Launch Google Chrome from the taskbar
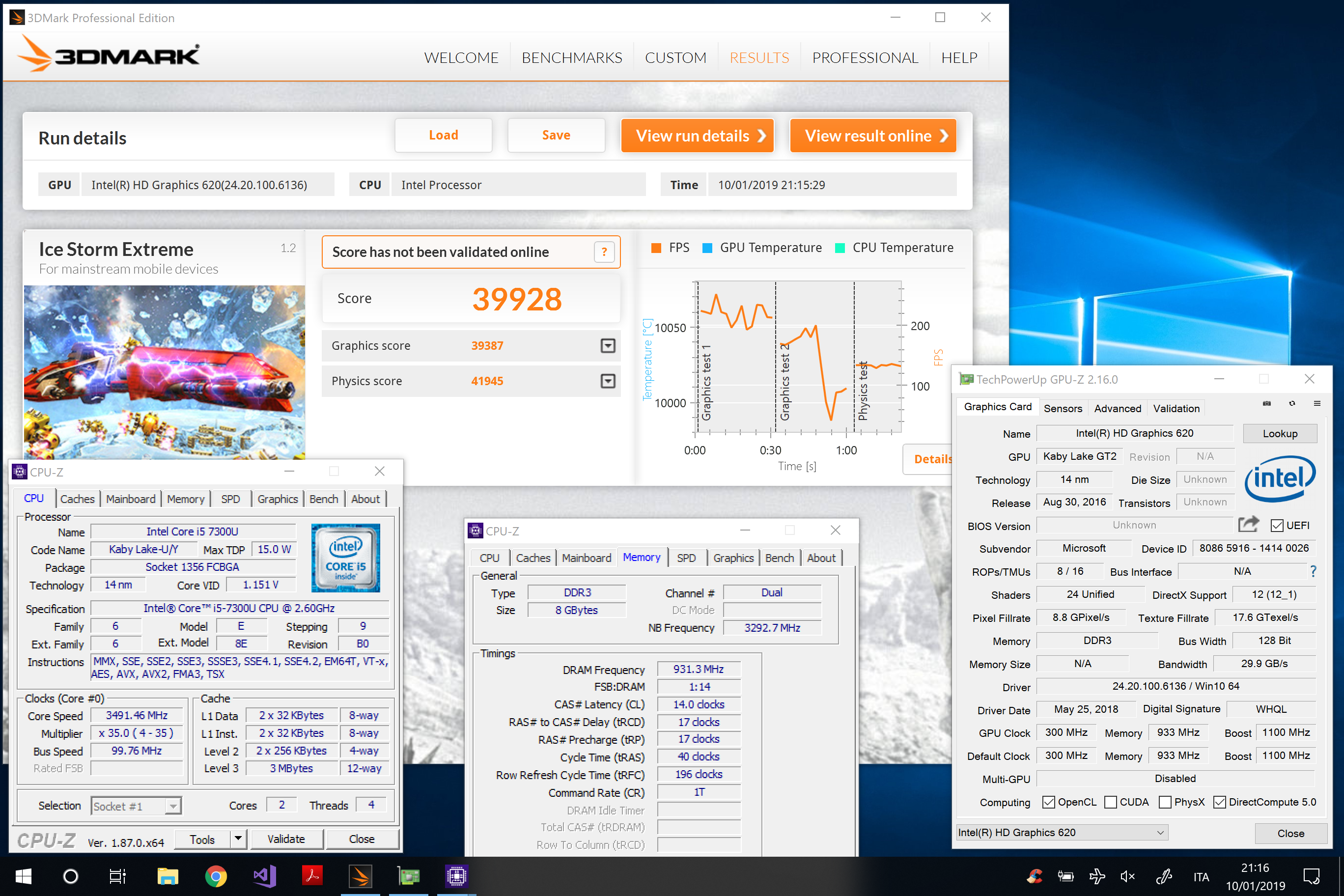This screenshot has height=896, width=1344. click(x=216, y=876)
